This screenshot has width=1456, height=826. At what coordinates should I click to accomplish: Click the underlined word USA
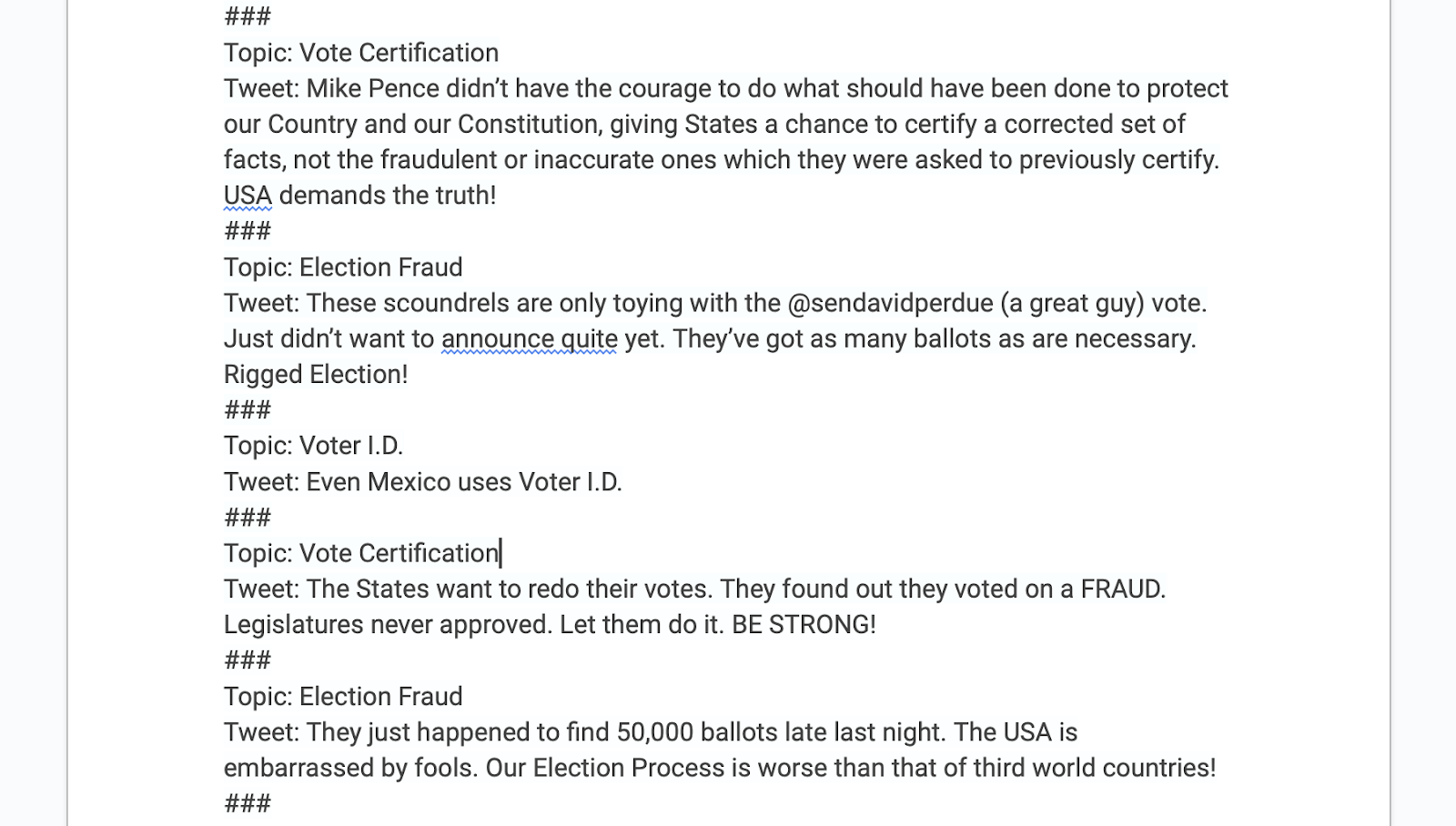(248, 196)
